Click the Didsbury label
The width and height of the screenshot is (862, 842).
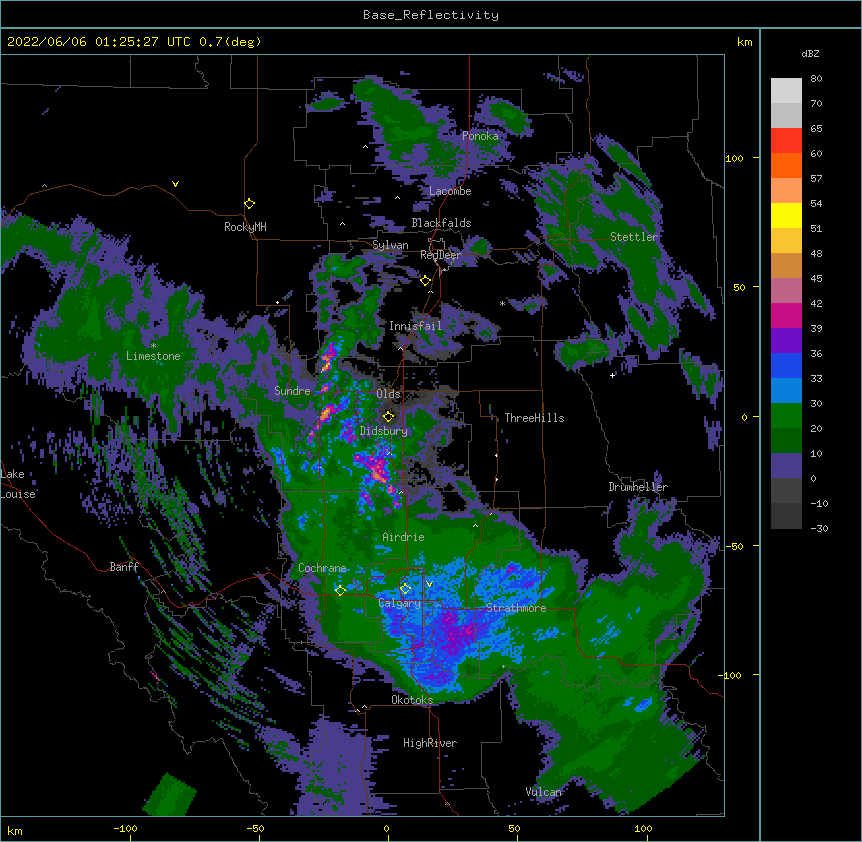pos(384,431)
